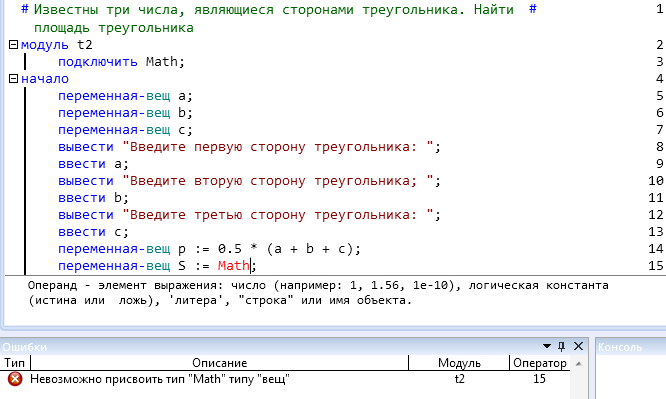
Task: Click line number 15 in the margin
Action: 656,266
